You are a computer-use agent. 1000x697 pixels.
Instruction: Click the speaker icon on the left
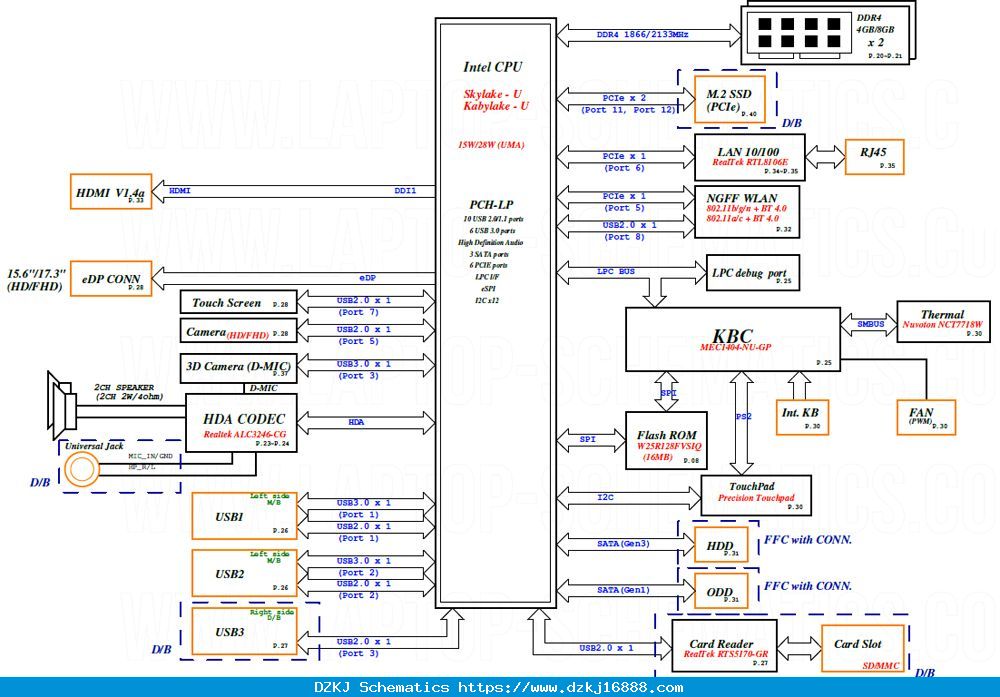coord(62,406)
